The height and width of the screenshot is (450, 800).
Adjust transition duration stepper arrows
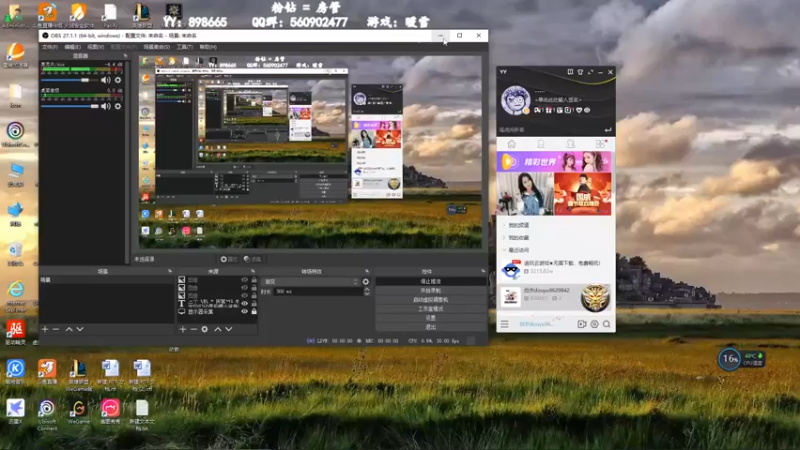366,291
